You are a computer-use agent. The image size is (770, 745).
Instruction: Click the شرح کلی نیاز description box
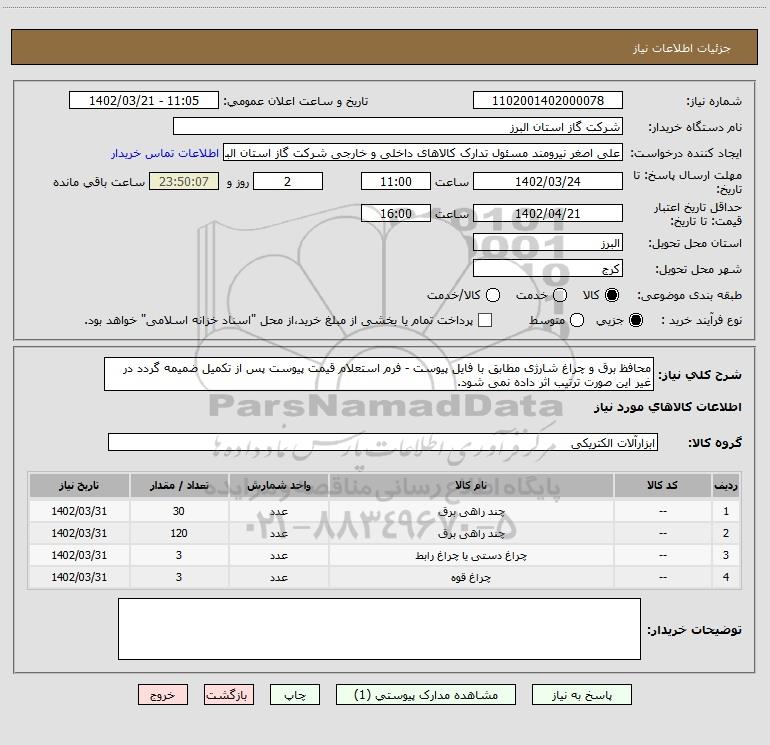click(x=379, y=374)
